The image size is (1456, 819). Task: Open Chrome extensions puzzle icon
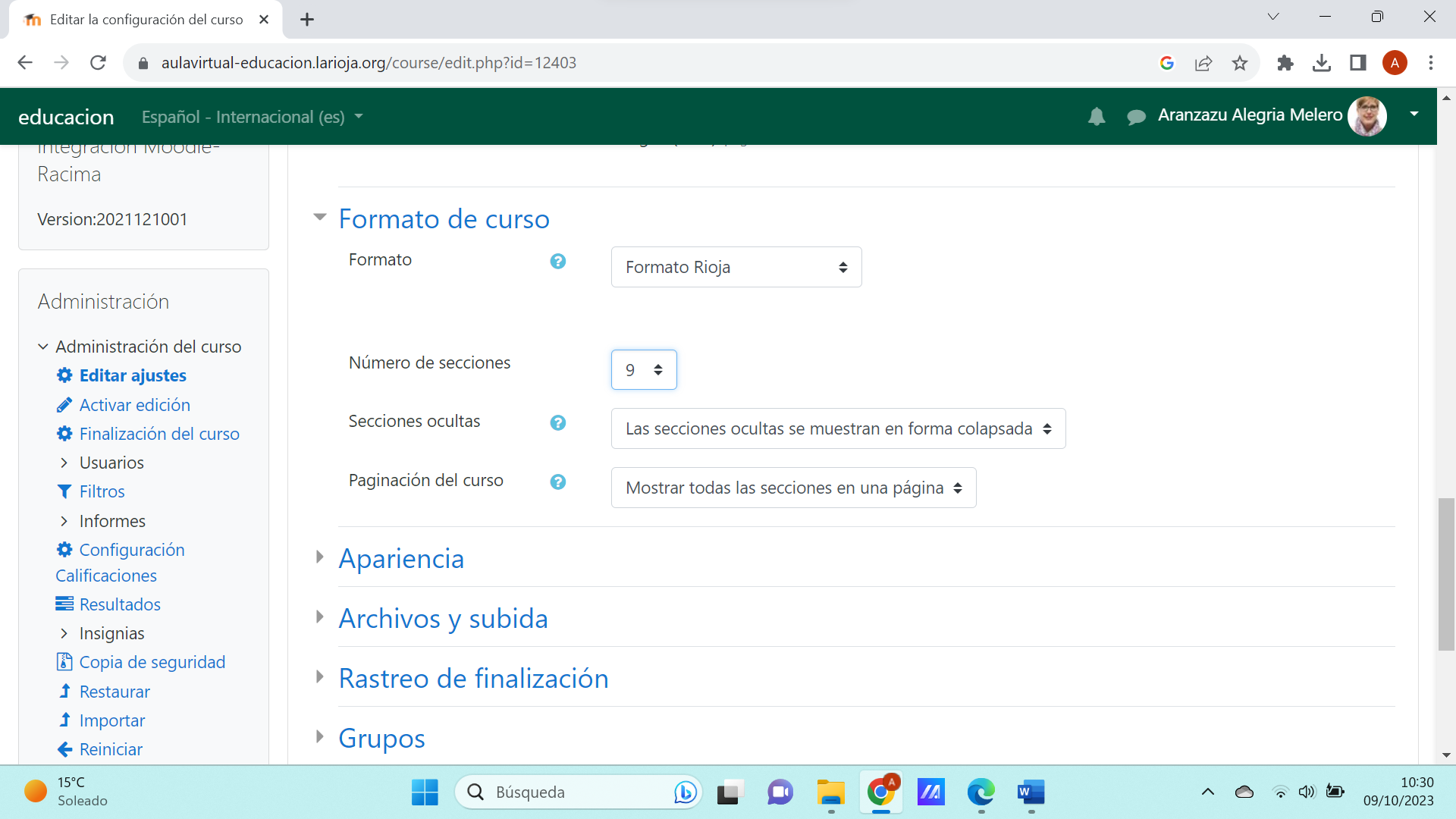pos(1285,63)
